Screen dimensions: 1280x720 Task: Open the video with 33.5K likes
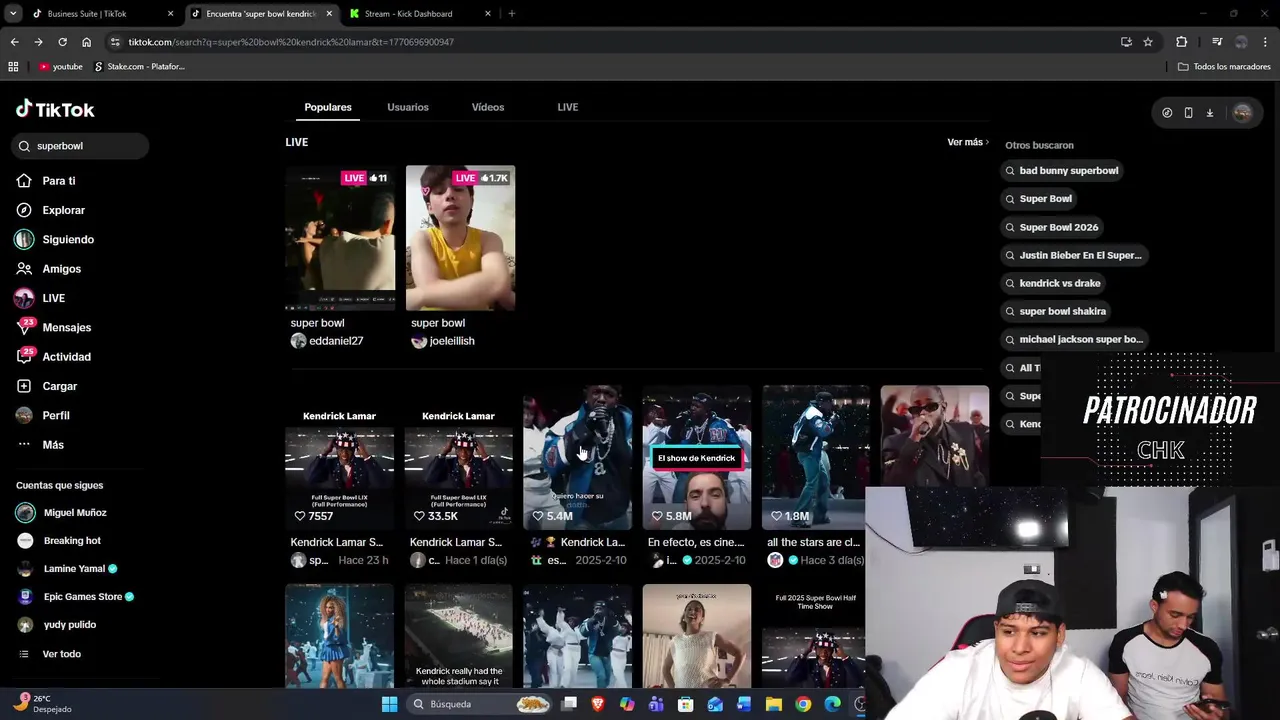click(458, 457)
